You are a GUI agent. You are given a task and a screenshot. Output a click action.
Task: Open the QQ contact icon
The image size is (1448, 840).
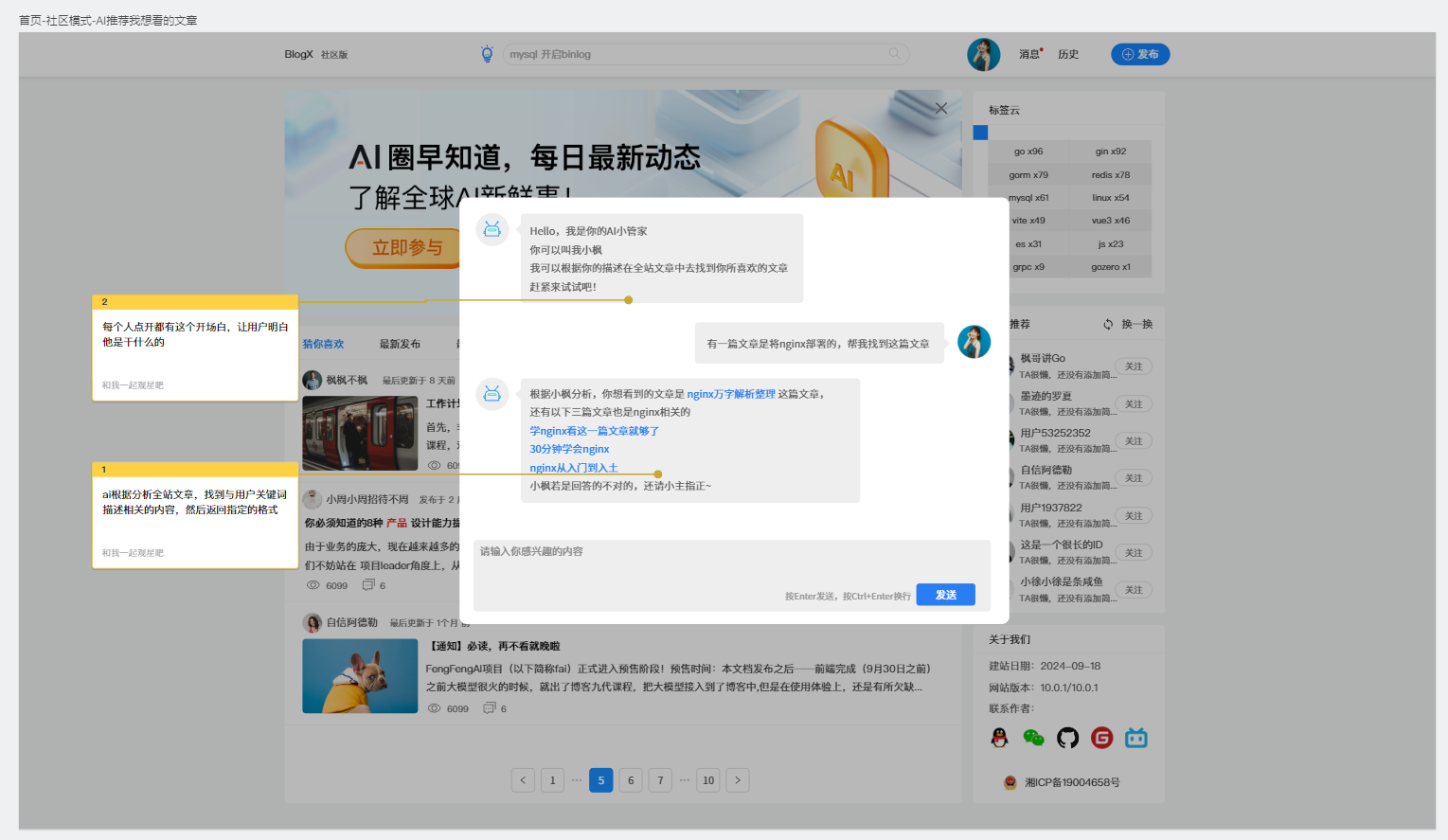coord(999,738)
